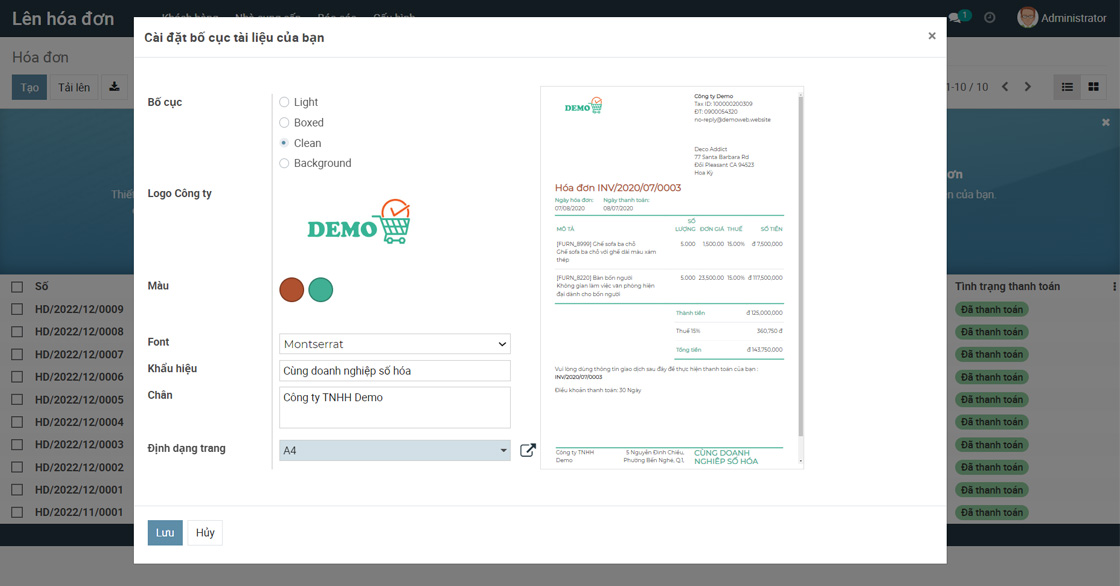Image resolution: width=1120 pixels, height=586 pixels.
Task: Click the Lưu button
Action: click(165, 533)
